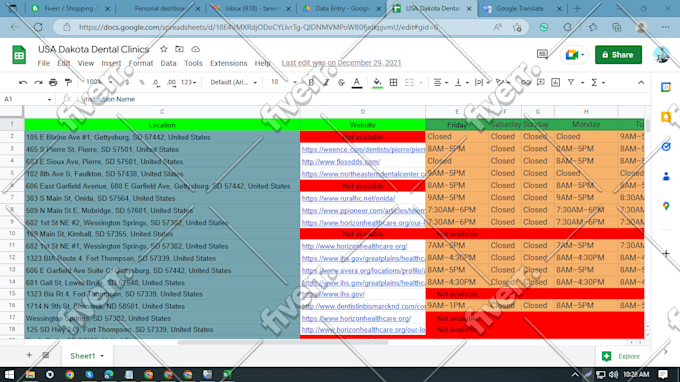
Task: Open the Google Meet call button
Action: [x=574, y=55]
